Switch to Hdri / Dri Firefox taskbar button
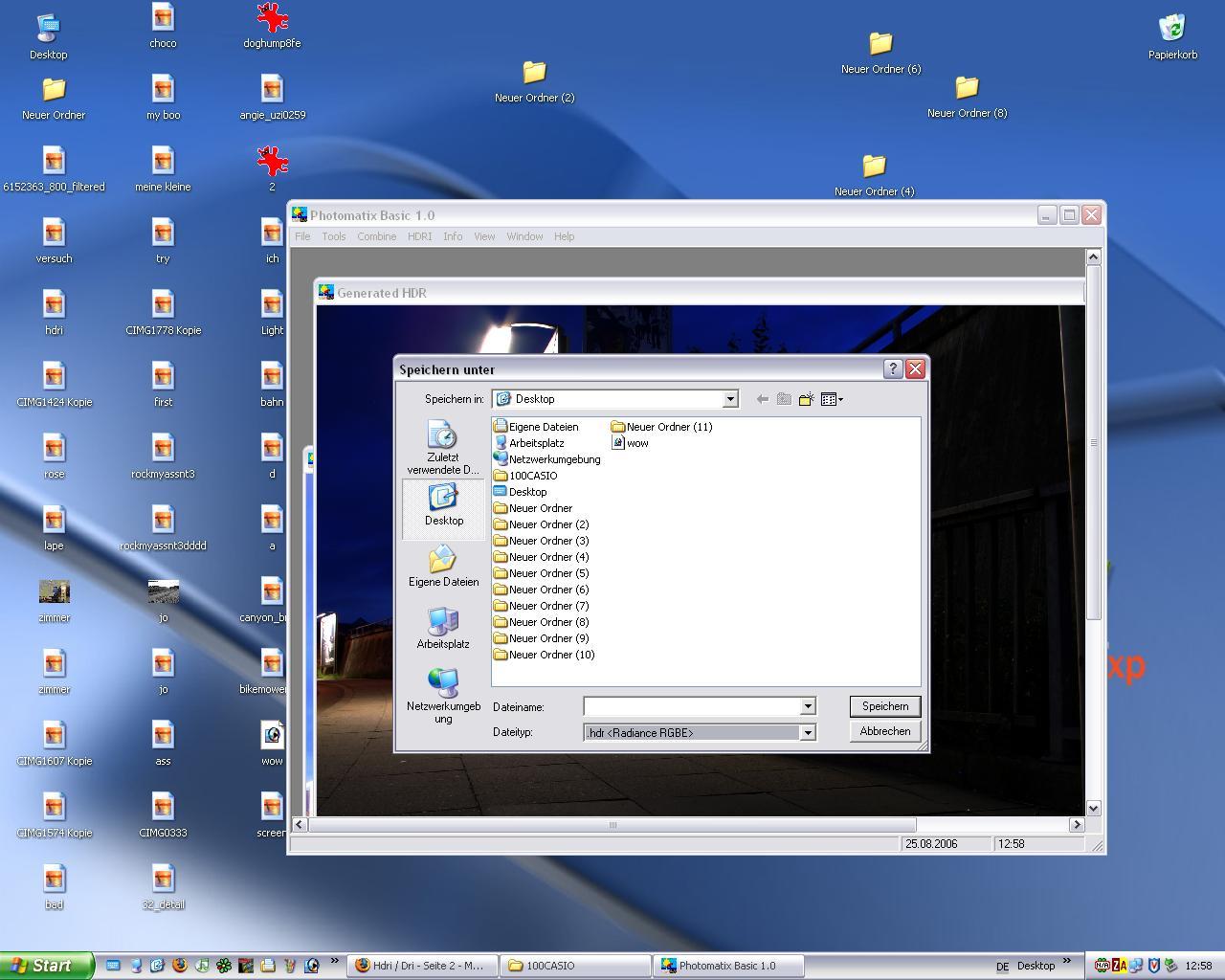1225x980 pixels. (422, 966)
